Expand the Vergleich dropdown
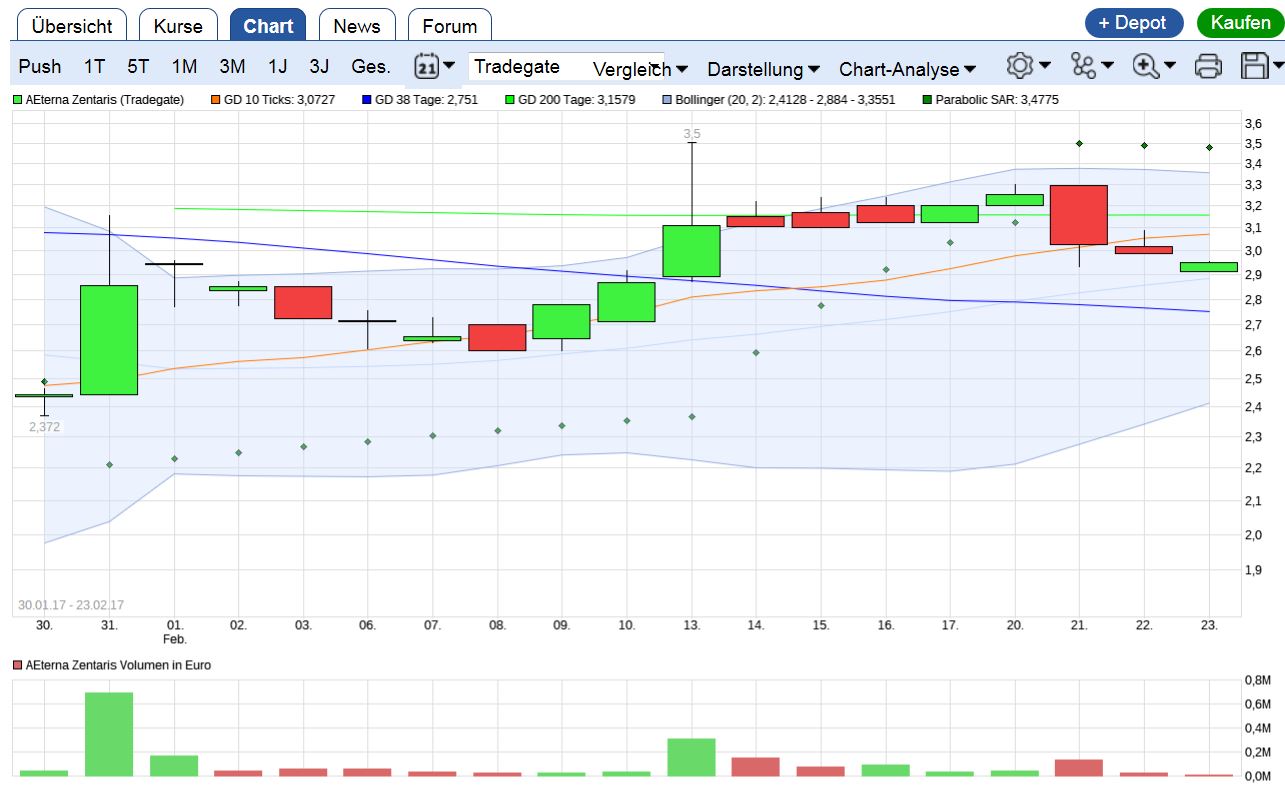This screenshot has height=788, width=1285. 640,69
